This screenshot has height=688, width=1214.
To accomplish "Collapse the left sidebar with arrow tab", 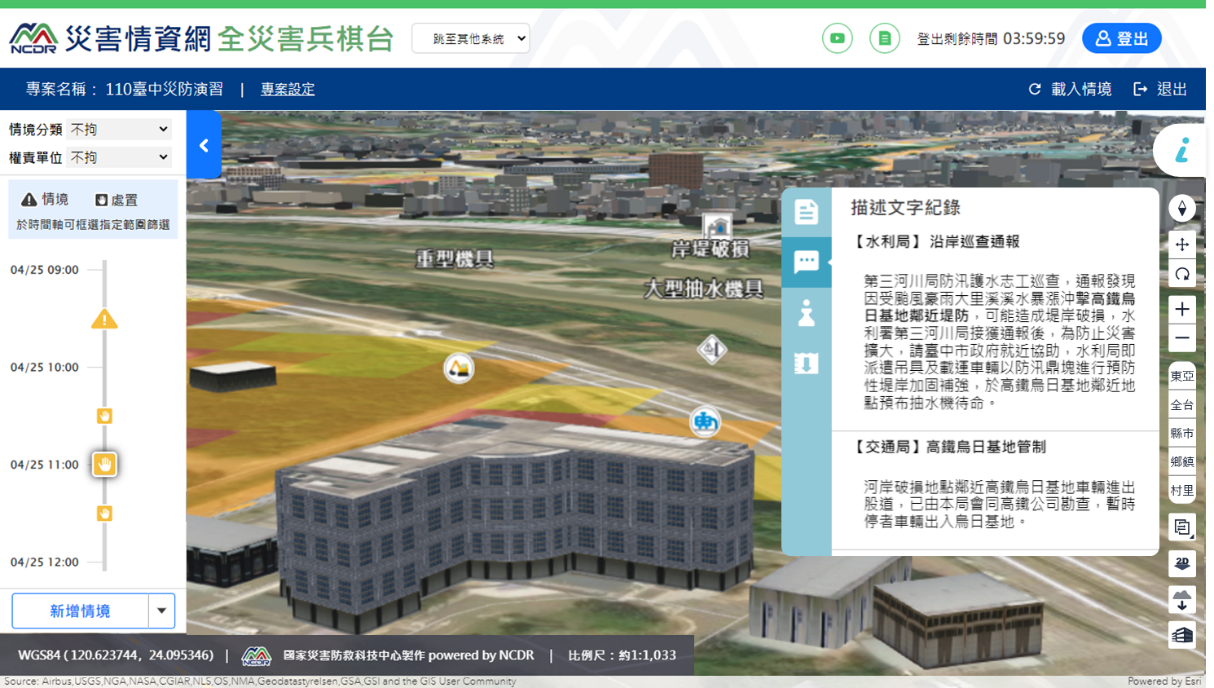I will [204, 146].
